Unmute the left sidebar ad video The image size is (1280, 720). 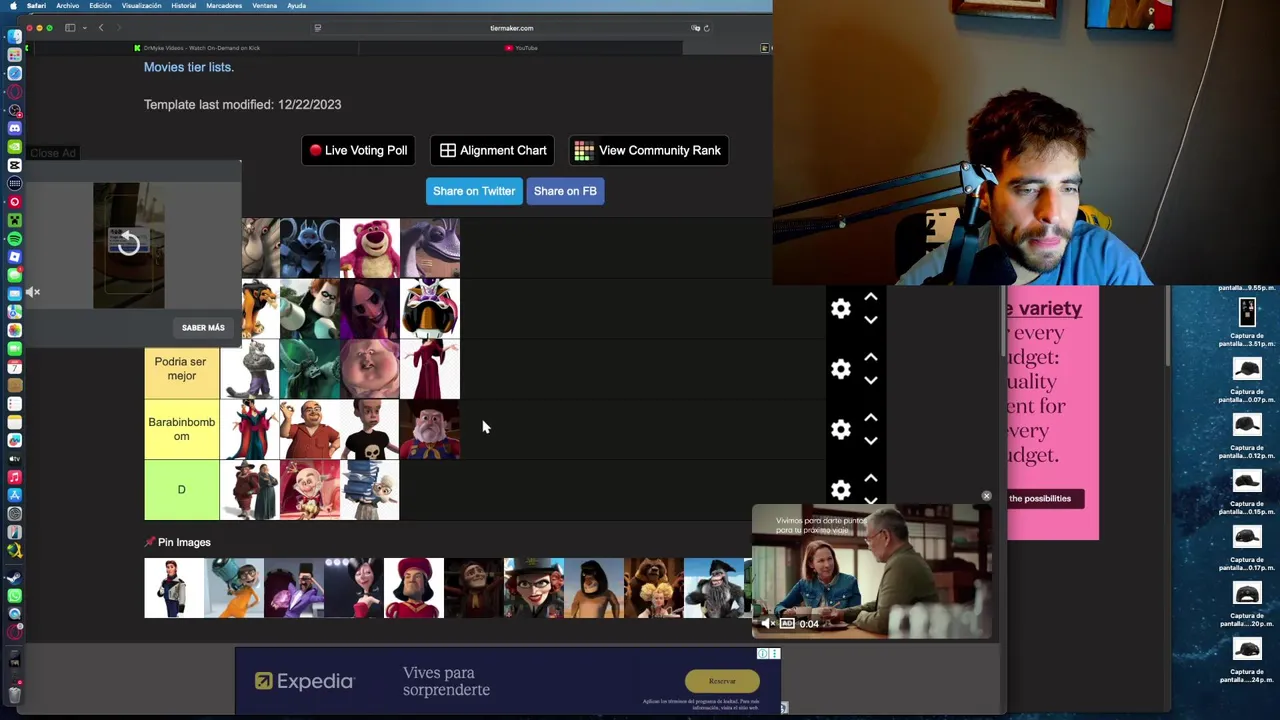tap(32, 292)
